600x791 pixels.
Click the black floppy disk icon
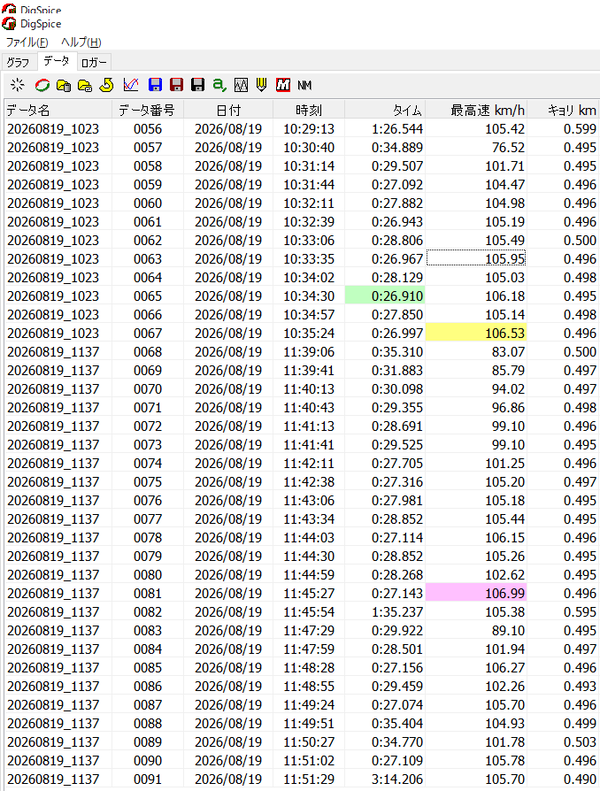tap(198, 85)
